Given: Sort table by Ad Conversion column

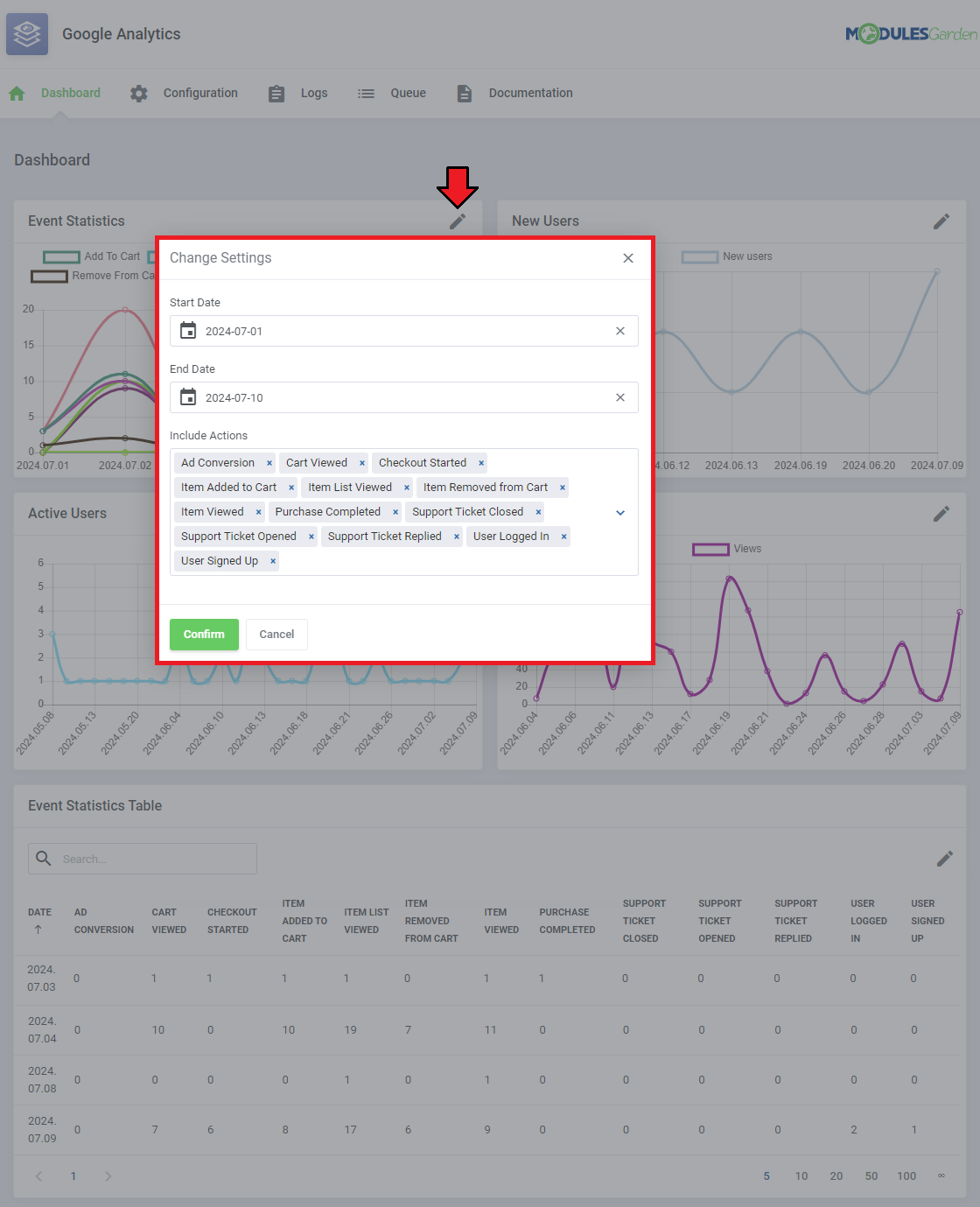Looking at the screenshot, I should click(104, 921).
